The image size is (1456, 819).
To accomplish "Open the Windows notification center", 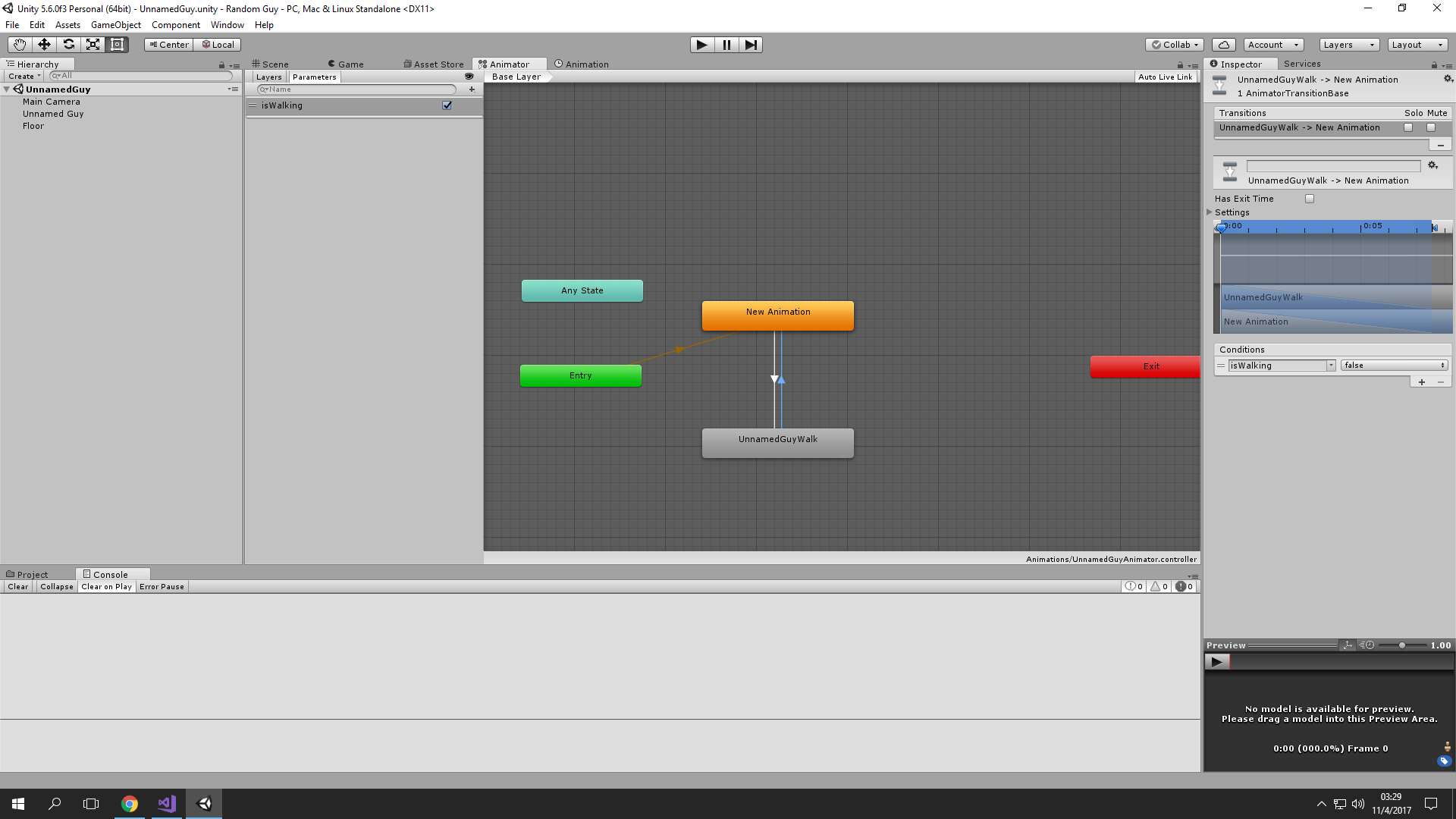I will (x=1431, y=804).
